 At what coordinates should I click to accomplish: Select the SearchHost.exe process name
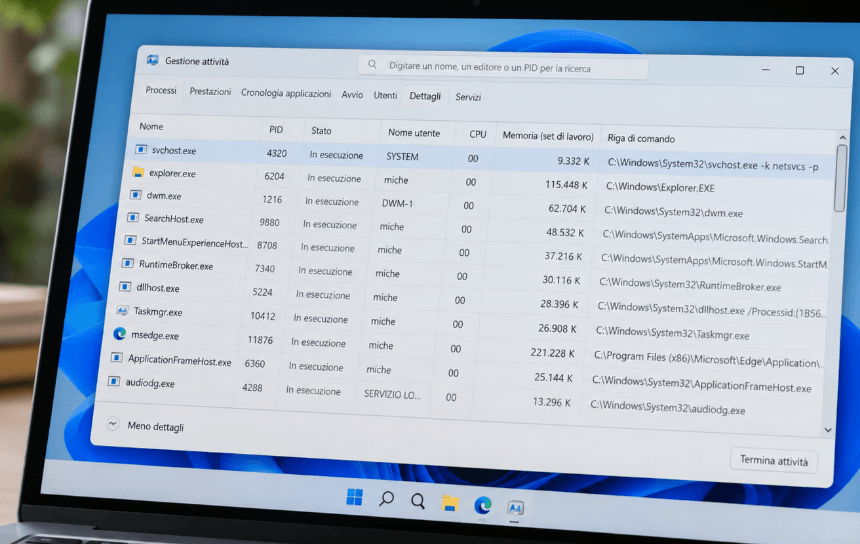(174, 219)
